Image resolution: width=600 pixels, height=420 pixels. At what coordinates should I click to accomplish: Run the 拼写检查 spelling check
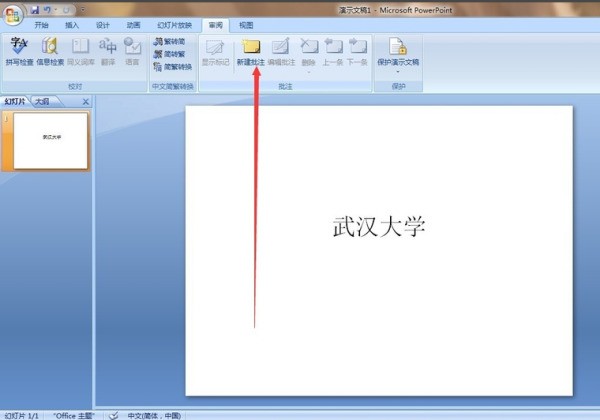coord(19,51)
